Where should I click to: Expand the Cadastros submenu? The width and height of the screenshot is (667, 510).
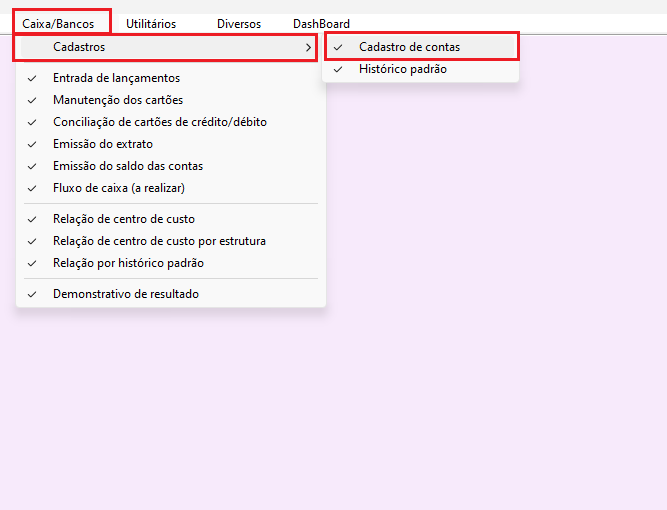pyautogui.click(x=80, y=47)
